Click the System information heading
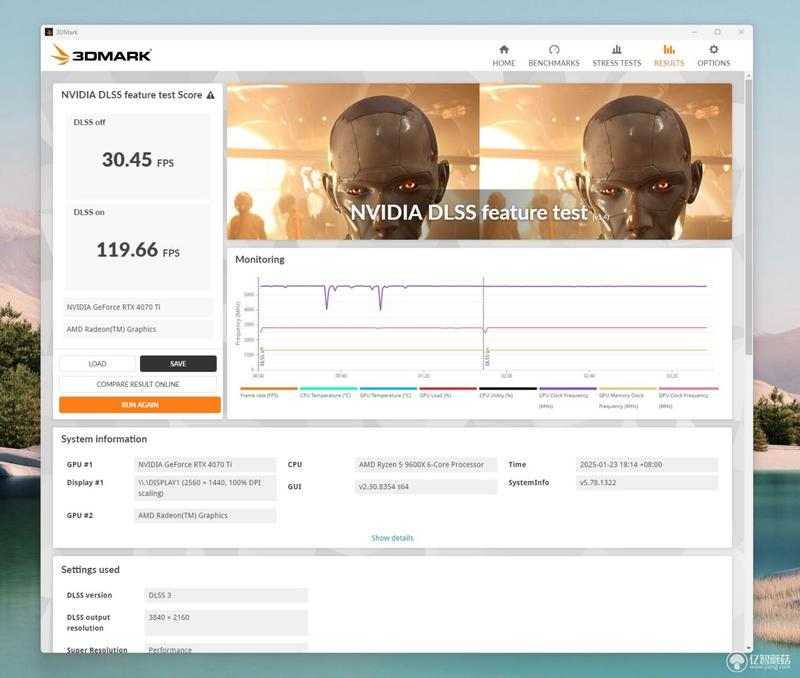 [104, 439]
